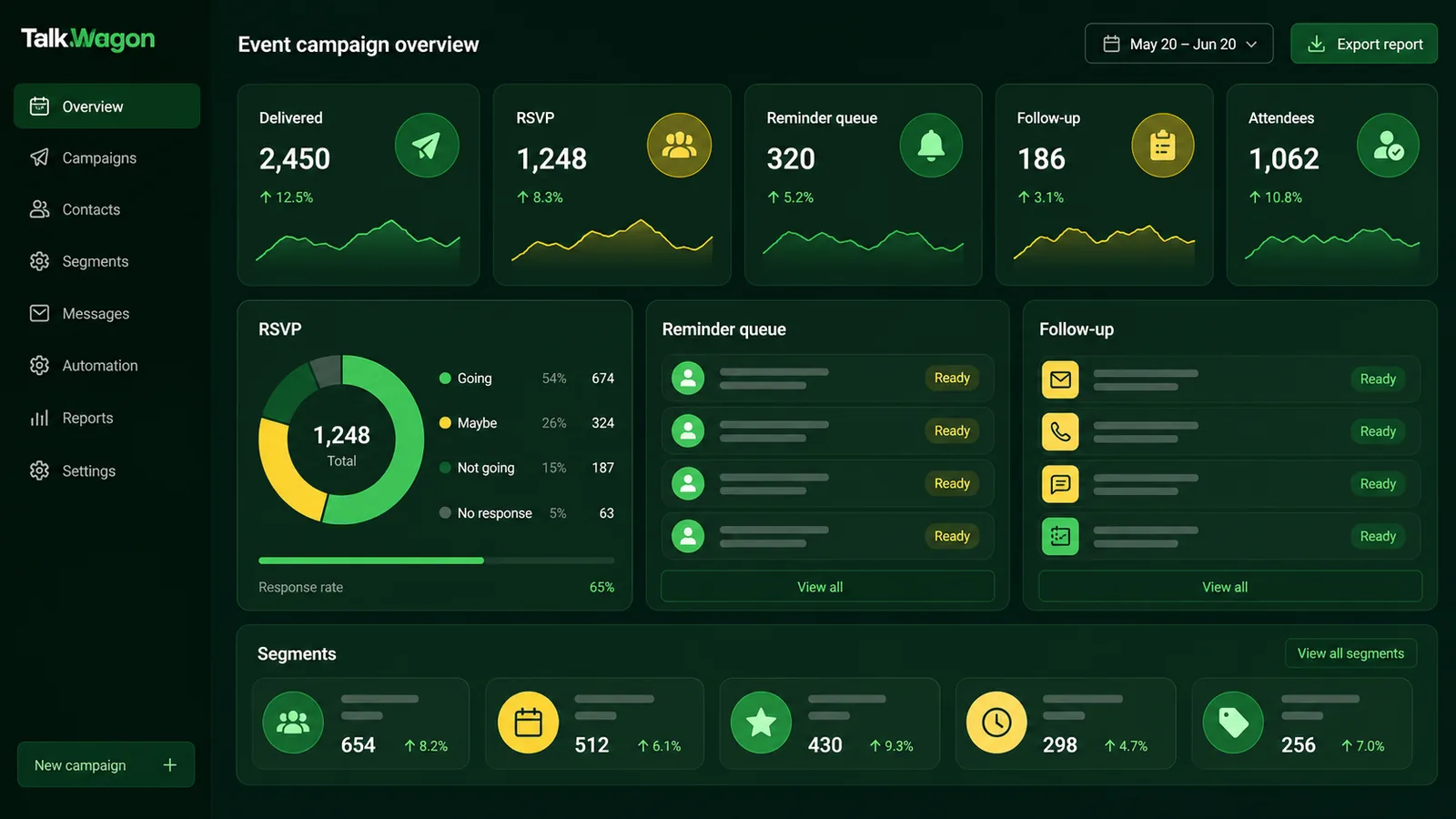This screenshot has width=1456, height=819.
Task: Open the Overview menu item
Action: click(x=106, y=106)
